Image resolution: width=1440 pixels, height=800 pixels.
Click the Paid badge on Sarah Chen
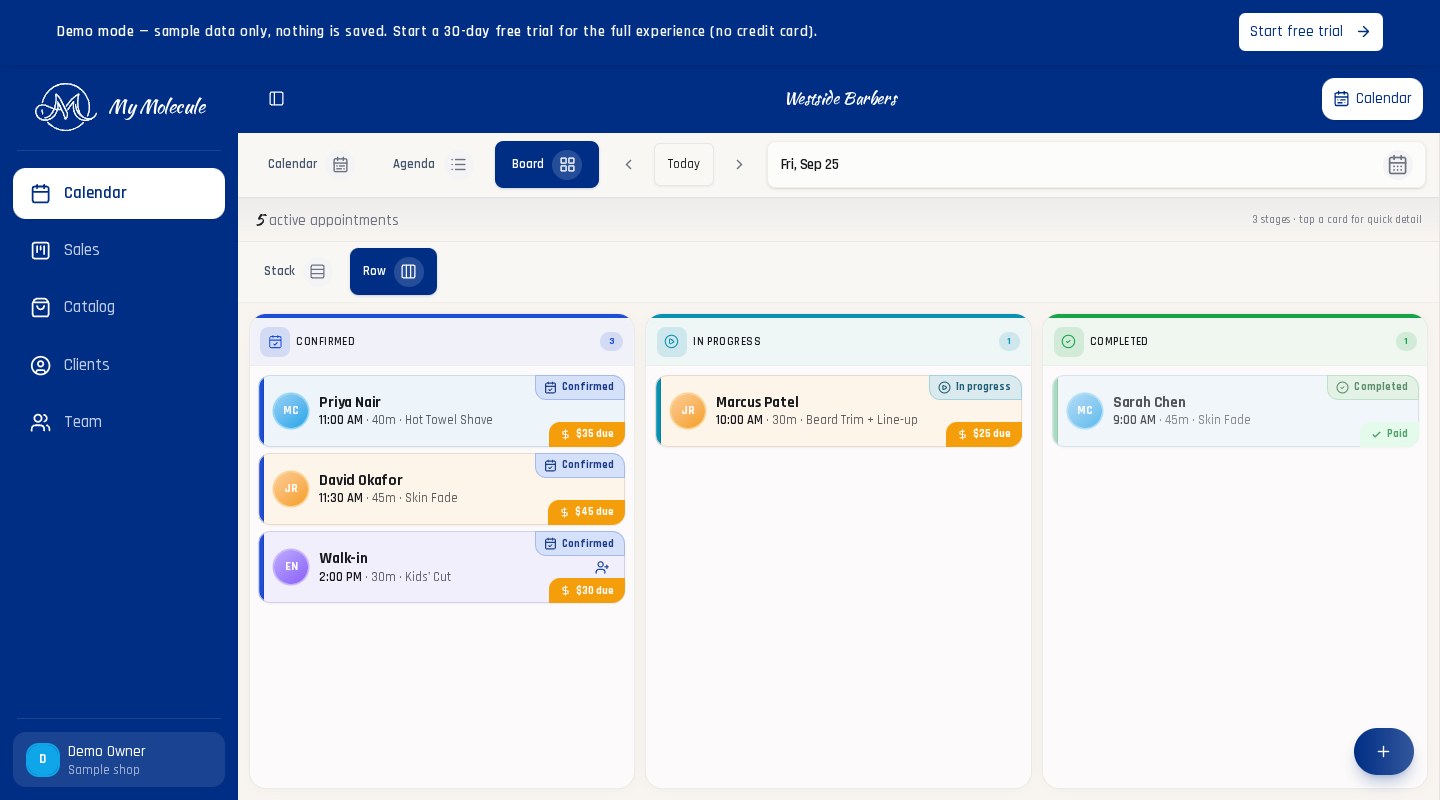[x=1390, y=434]
